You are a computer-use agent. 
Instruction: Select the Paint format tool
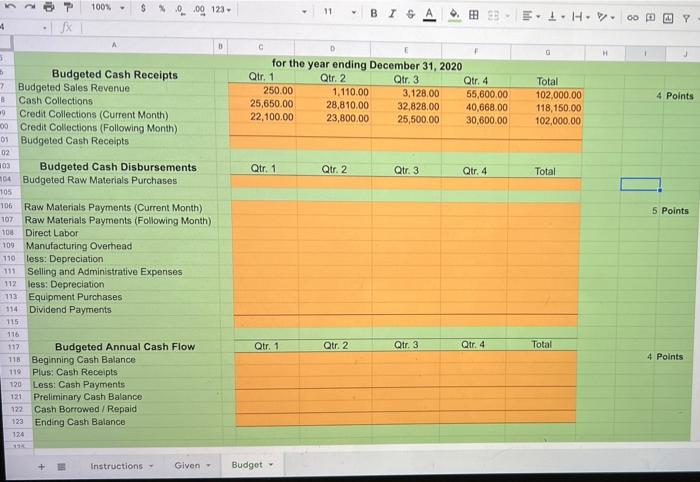(x=68, y=8)
